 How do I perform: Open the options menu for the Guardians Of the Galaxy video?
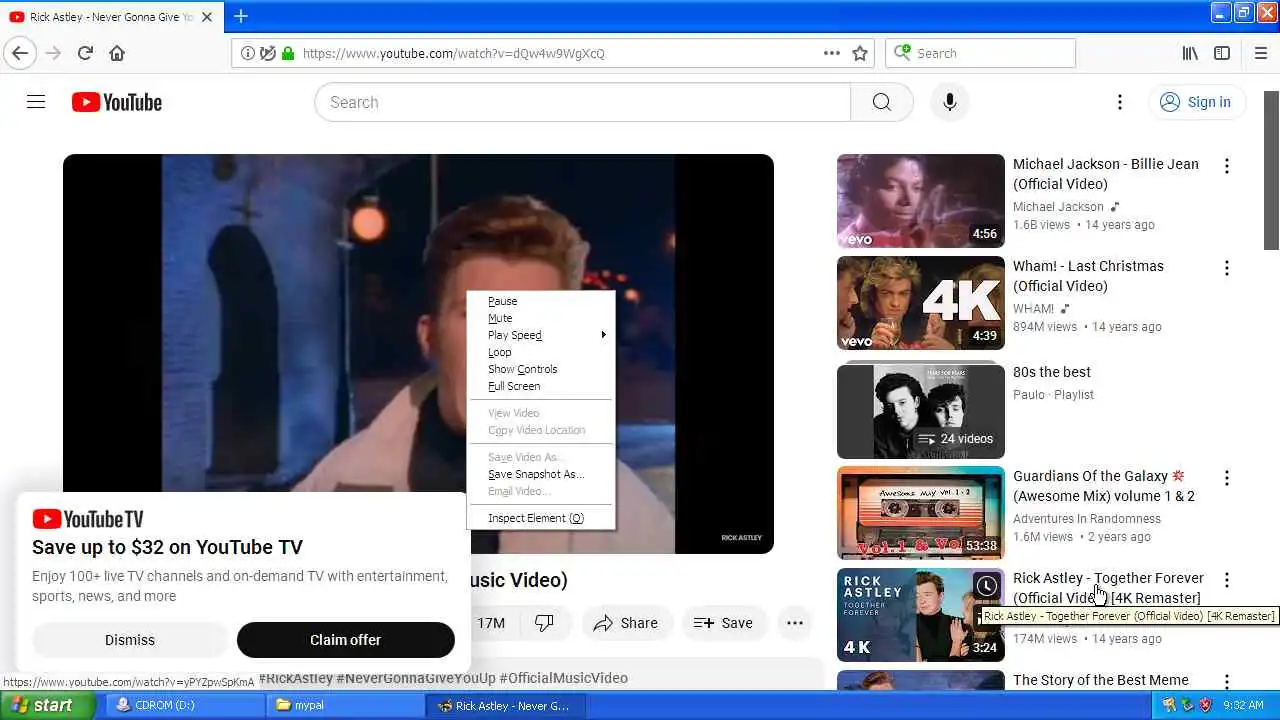(x=1227, y=478)
